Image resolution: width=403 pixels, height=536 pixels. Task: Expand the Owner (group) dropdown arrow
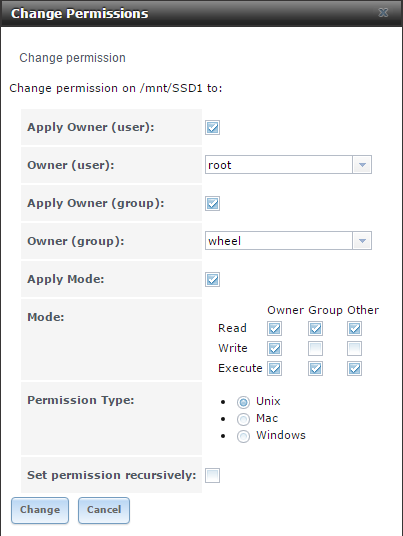click(x=362, y=241)
